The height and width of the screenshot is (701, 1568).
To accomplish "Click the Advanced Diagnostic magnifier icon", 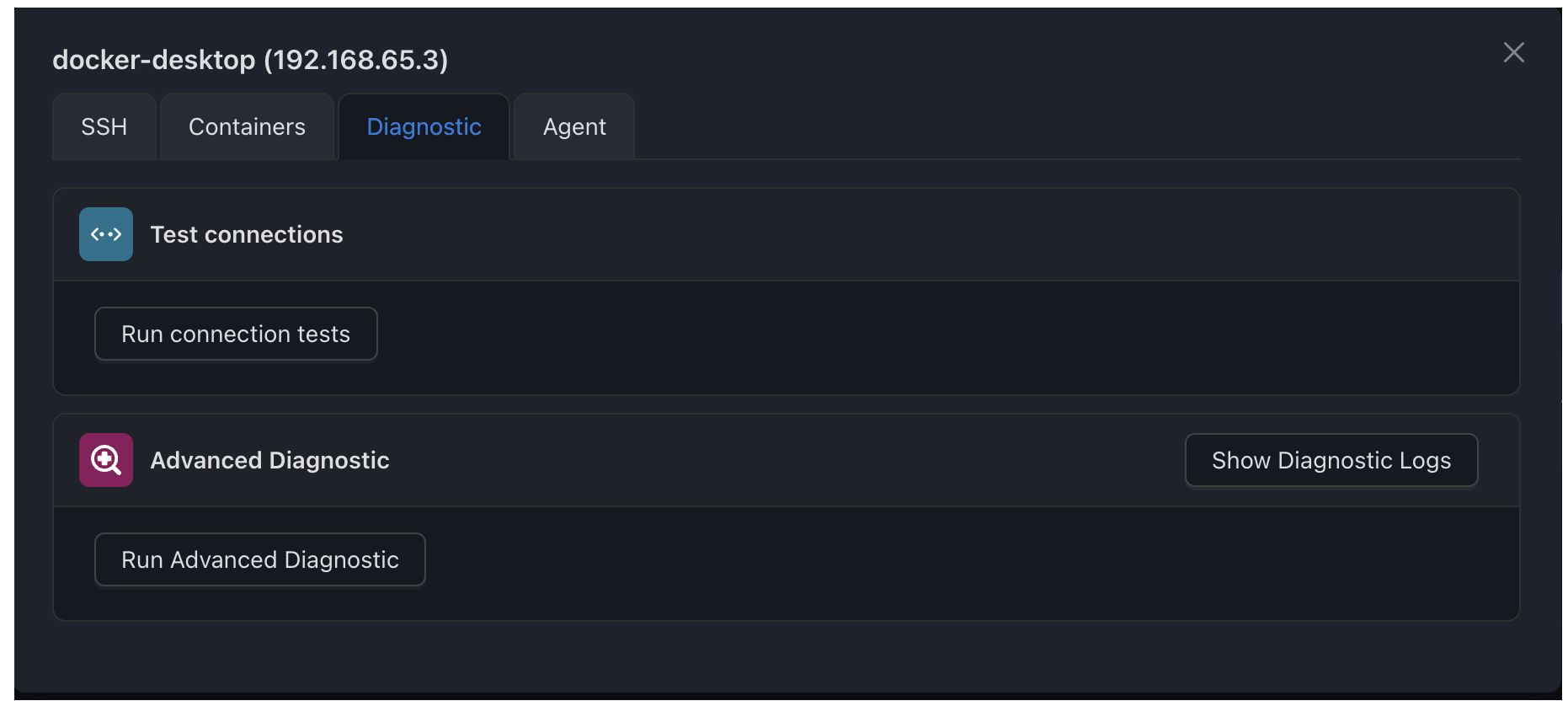I will click(x=106, y=460).
